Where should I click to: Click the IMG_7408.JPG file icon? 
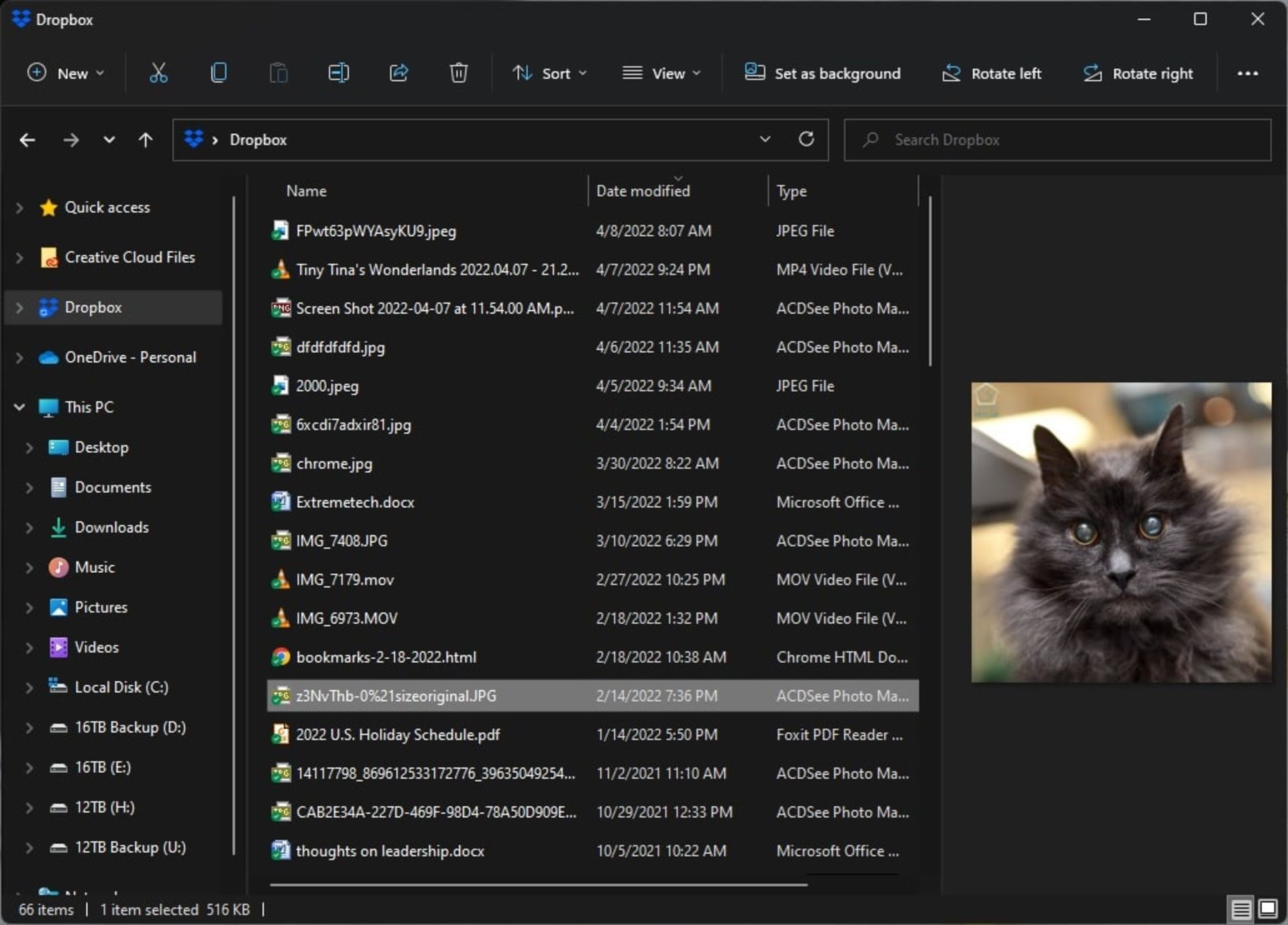(x=280, y=541)
